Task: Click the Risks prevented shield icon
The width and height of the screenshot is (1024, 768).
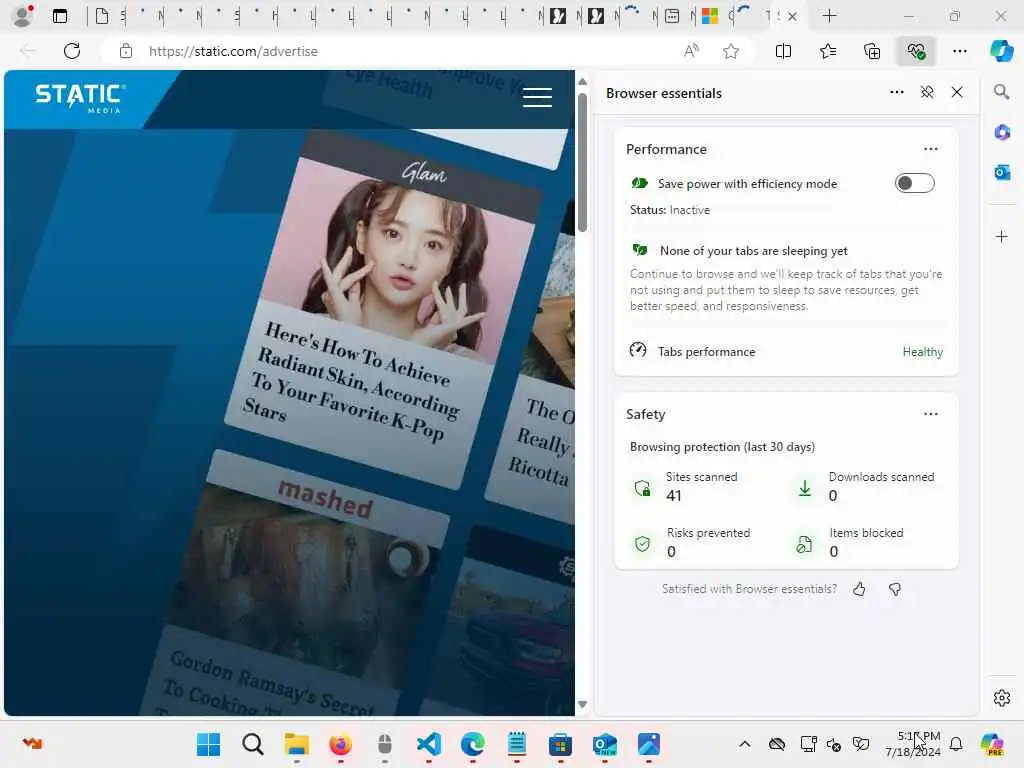Action: tap(642, 543)
